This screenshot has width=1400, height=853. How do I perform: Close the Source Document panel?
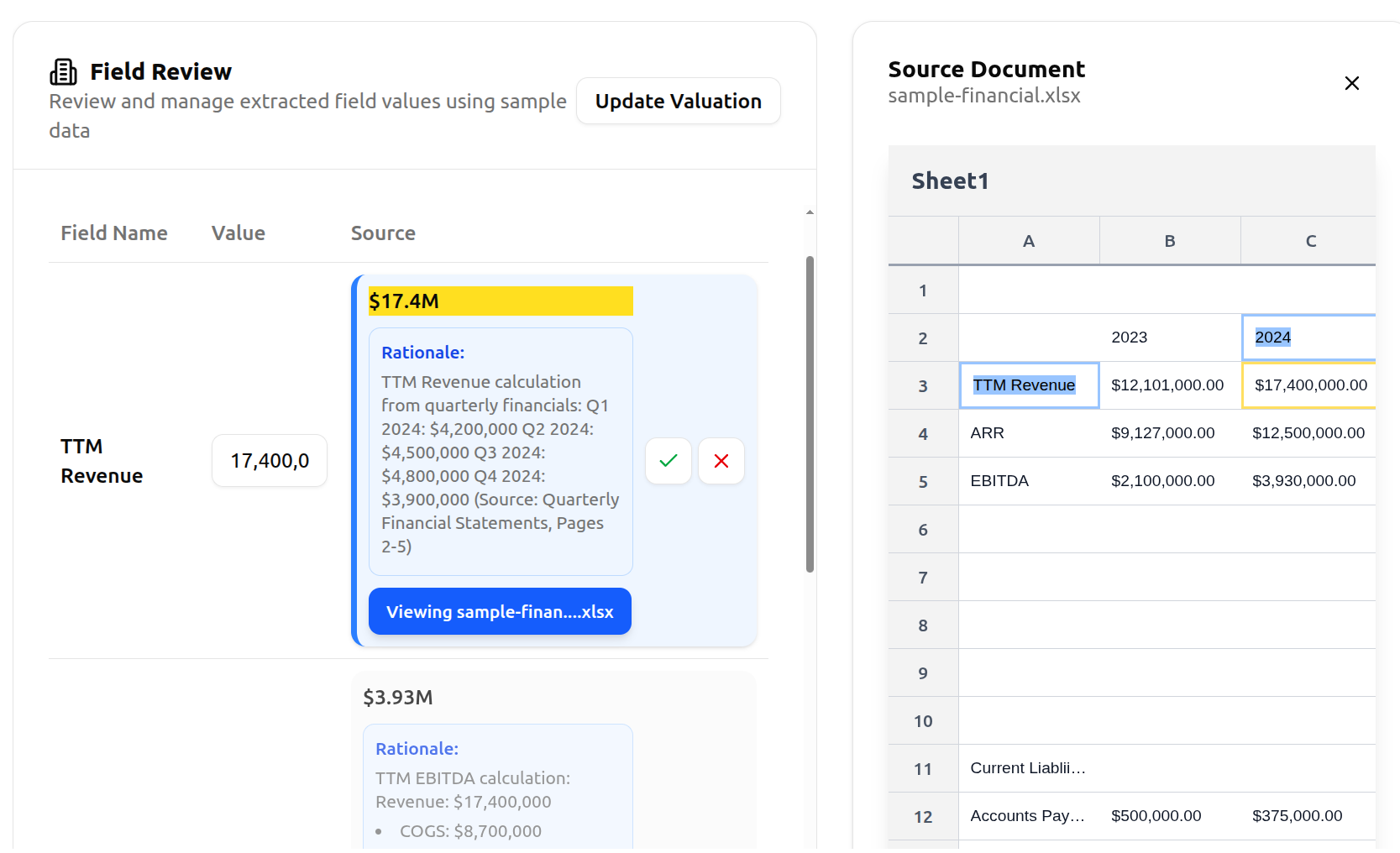point(1352,83)
